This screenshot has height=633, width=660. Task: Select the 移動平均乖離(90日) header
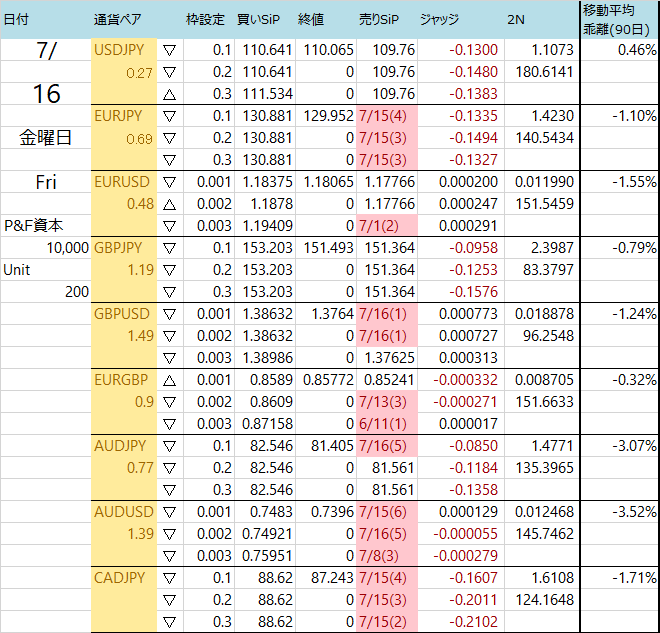pyautogui.click(x=617, y=19)
